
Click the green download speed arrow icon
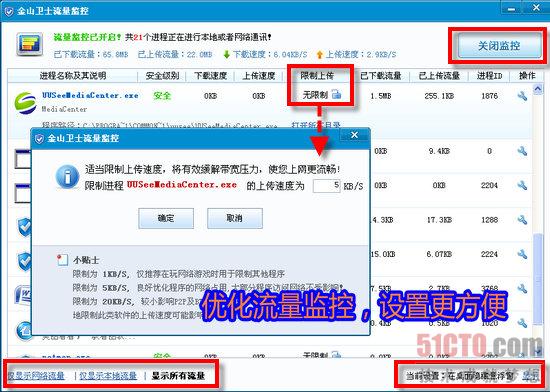click(227, 54)
